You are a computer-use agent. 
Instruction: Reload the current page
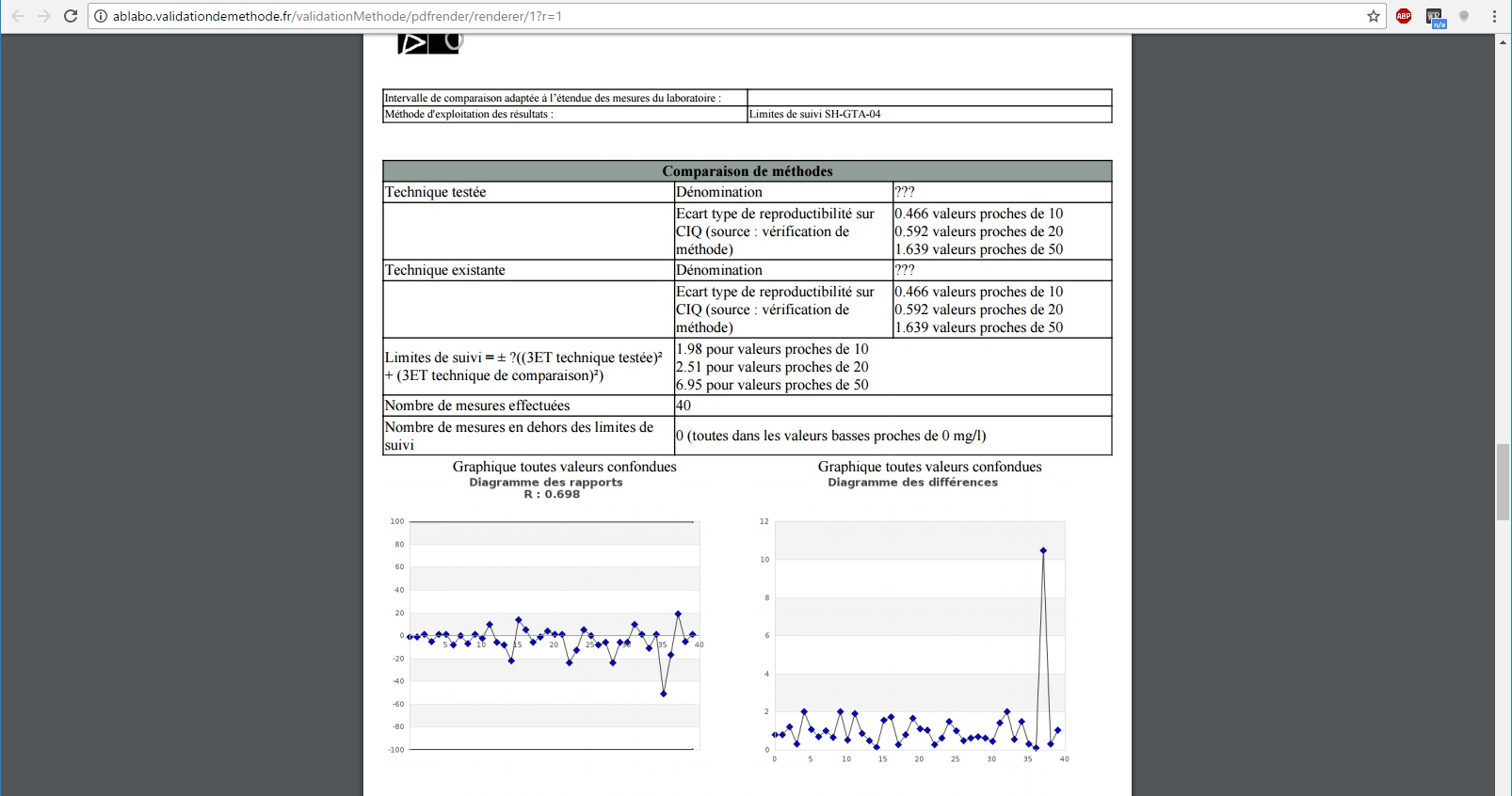click(71, 16)
